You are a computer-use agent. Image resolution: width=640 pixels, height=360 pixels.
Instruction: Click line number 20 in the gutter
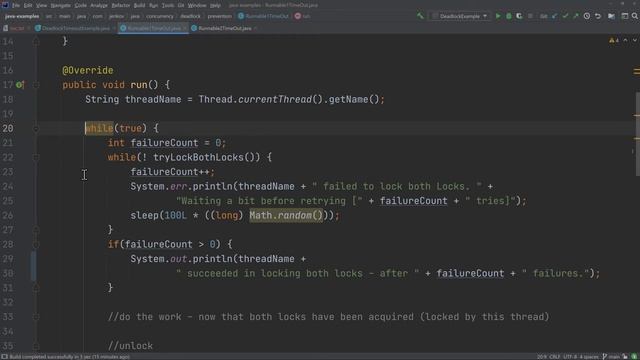click(8, 129)
